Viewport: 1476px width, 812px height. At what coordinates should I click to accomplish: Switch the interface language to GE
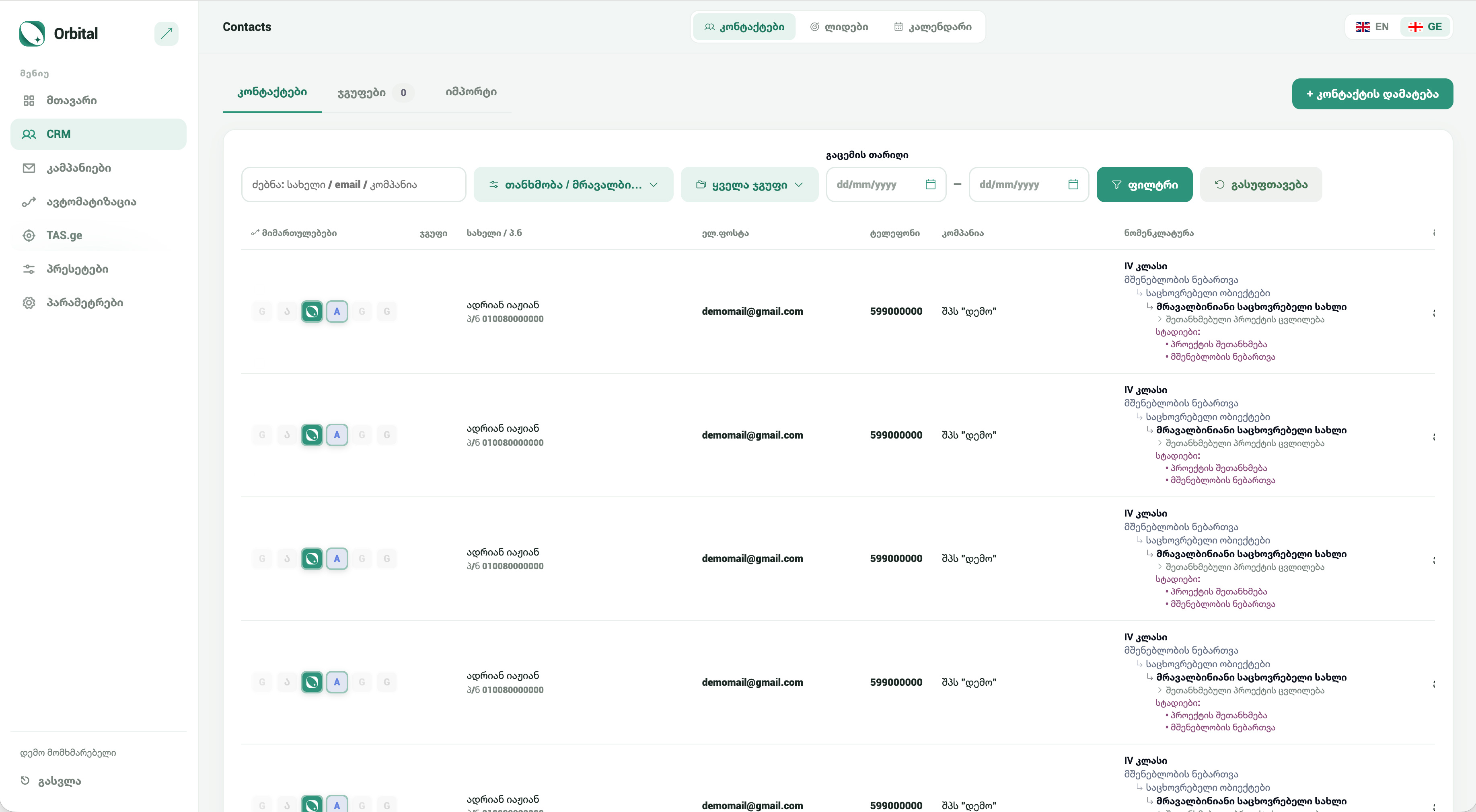(x=1425, y=27)
